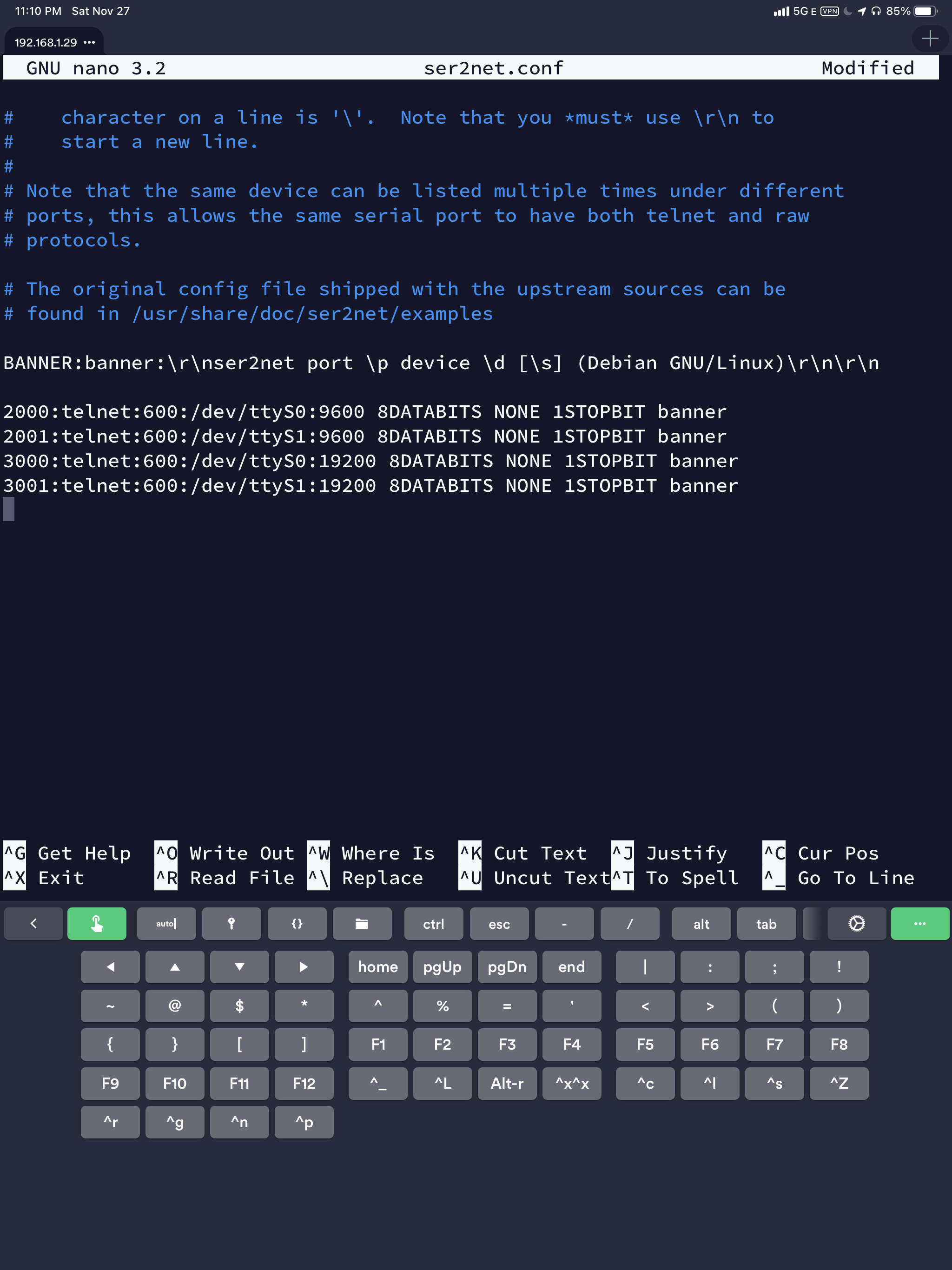Open the key/password manager icon

pyautogui.click(x=231, y=923)
